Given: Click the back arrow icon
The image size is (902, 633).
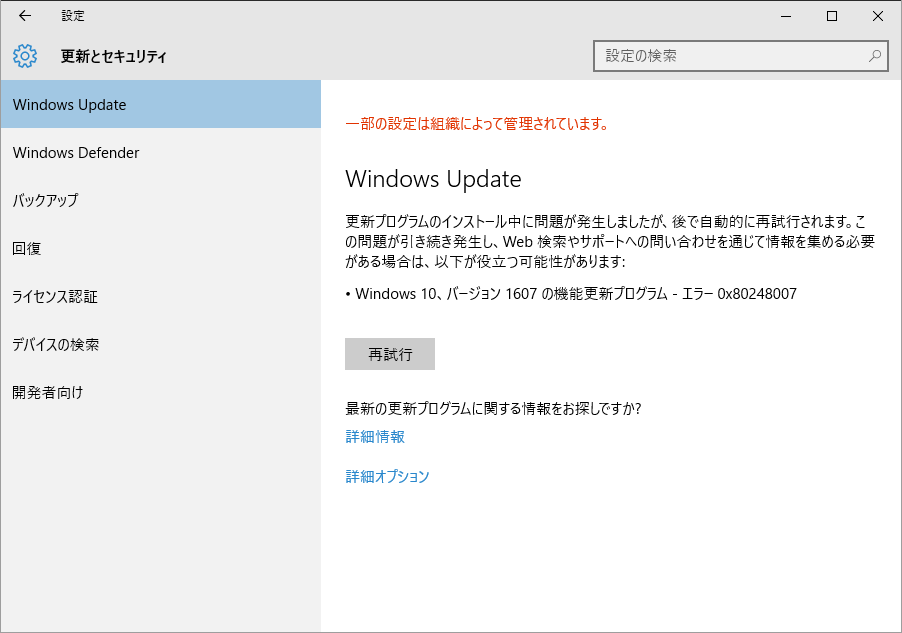Looking at the screenshot, I should [25, 16].
